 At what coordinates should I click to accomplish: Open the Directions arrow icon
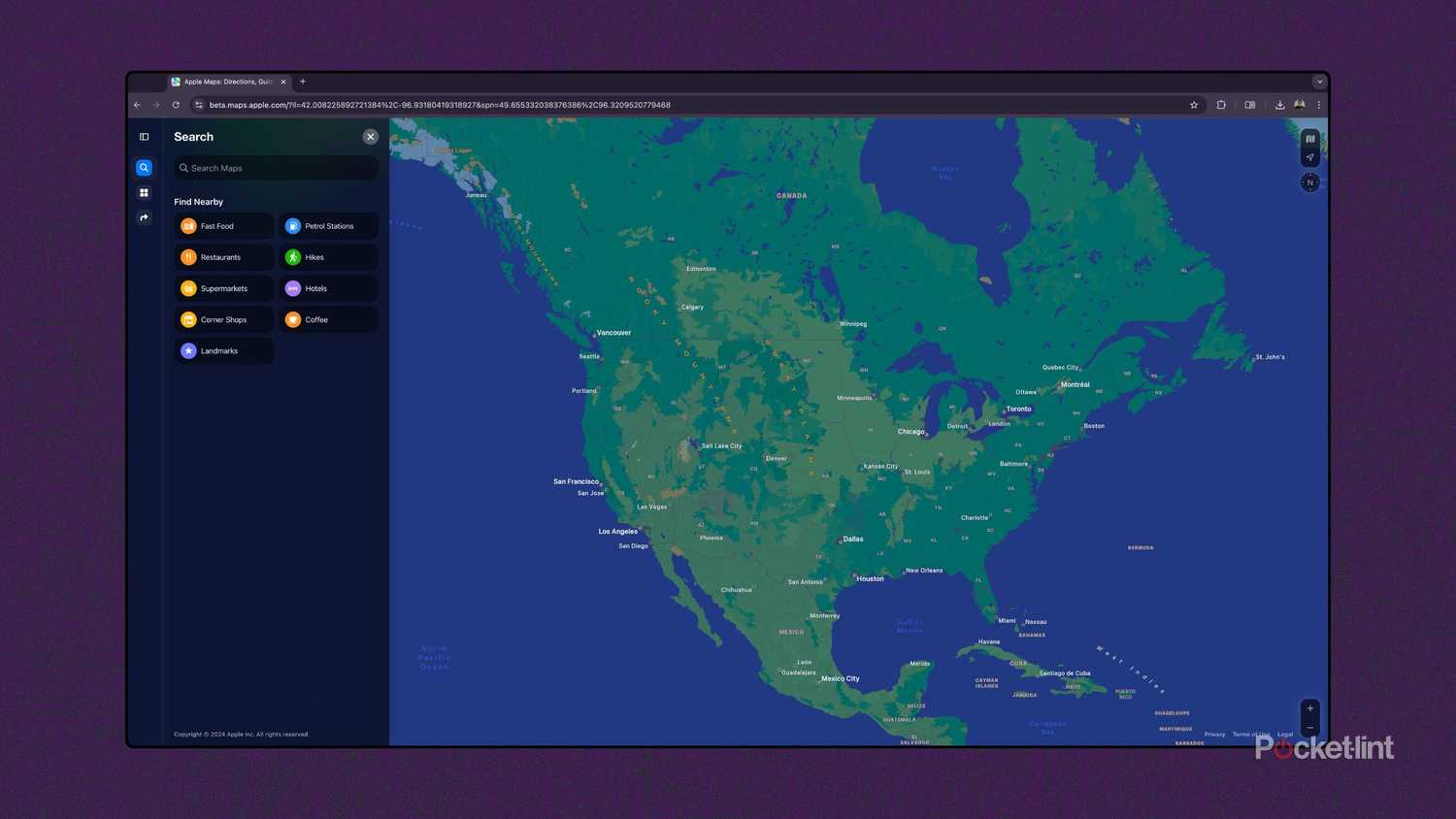[144, 217]
